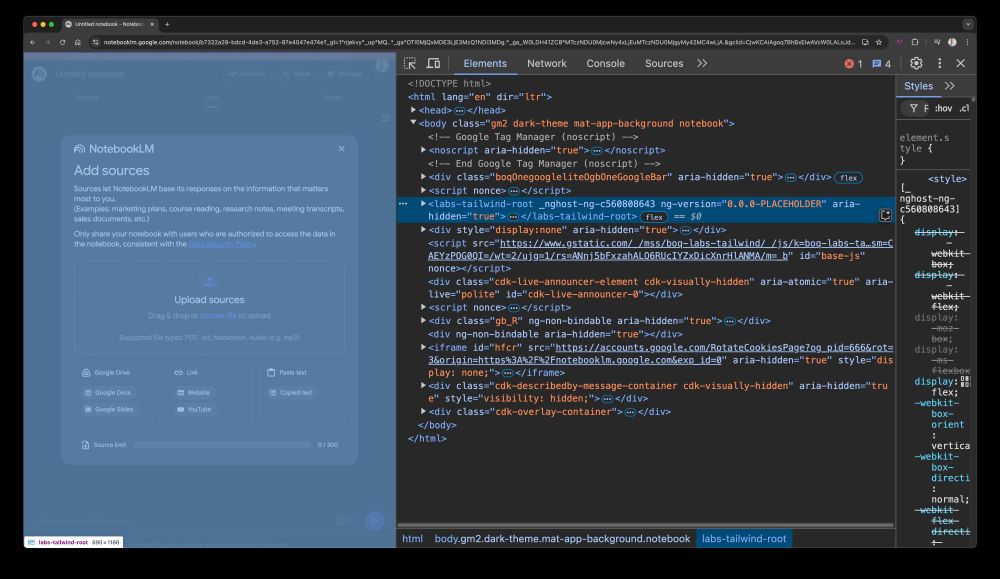Expand the boqOnegoogleliteOgbOneGoogleBar div
This screenshot has width=1000, height=579.
pos(423,177)
